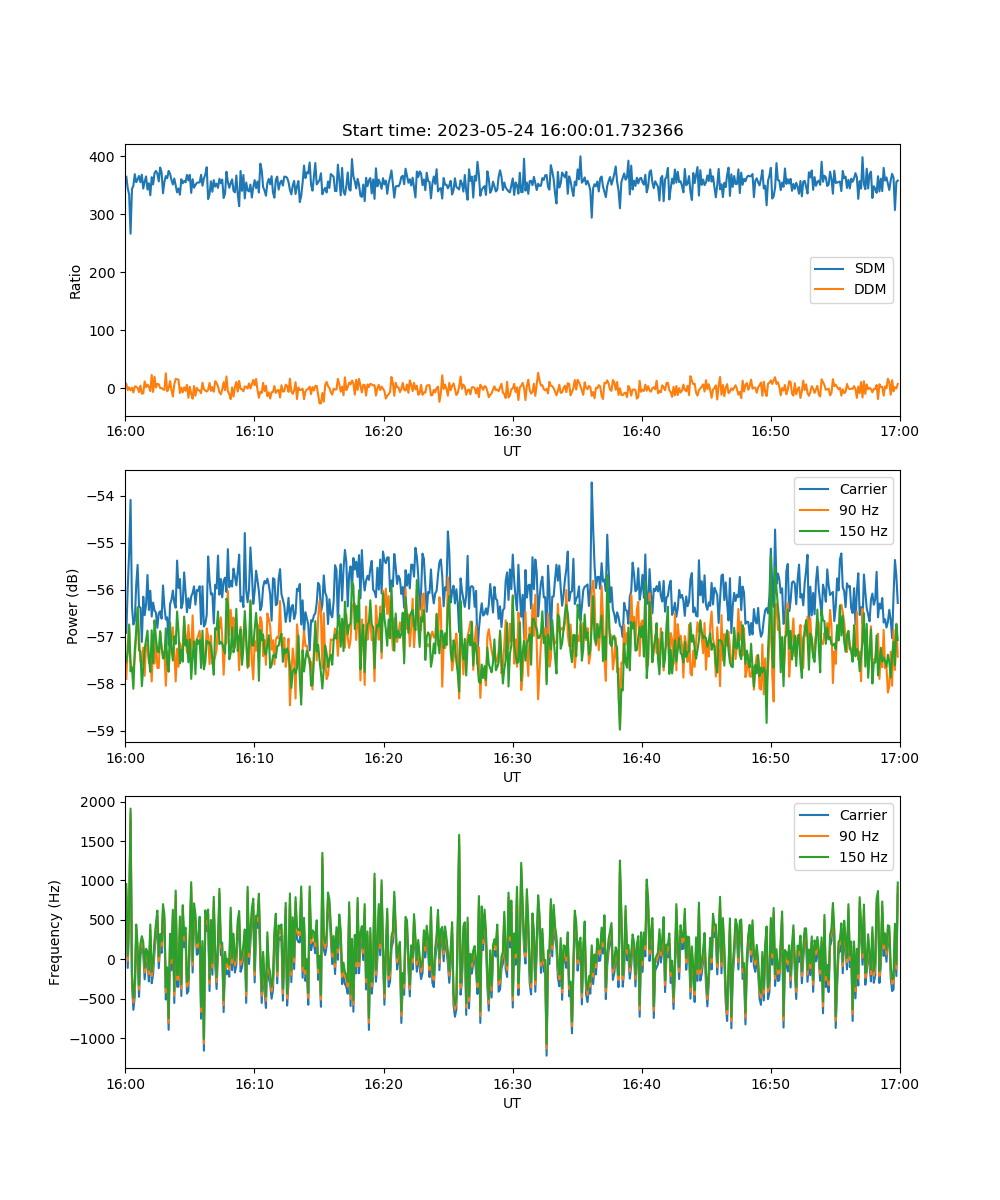This screenshot has height=1200, width=1000.
Task: Click green 150 Hz line sample in Power legend
Action: [x=815, y=532]
